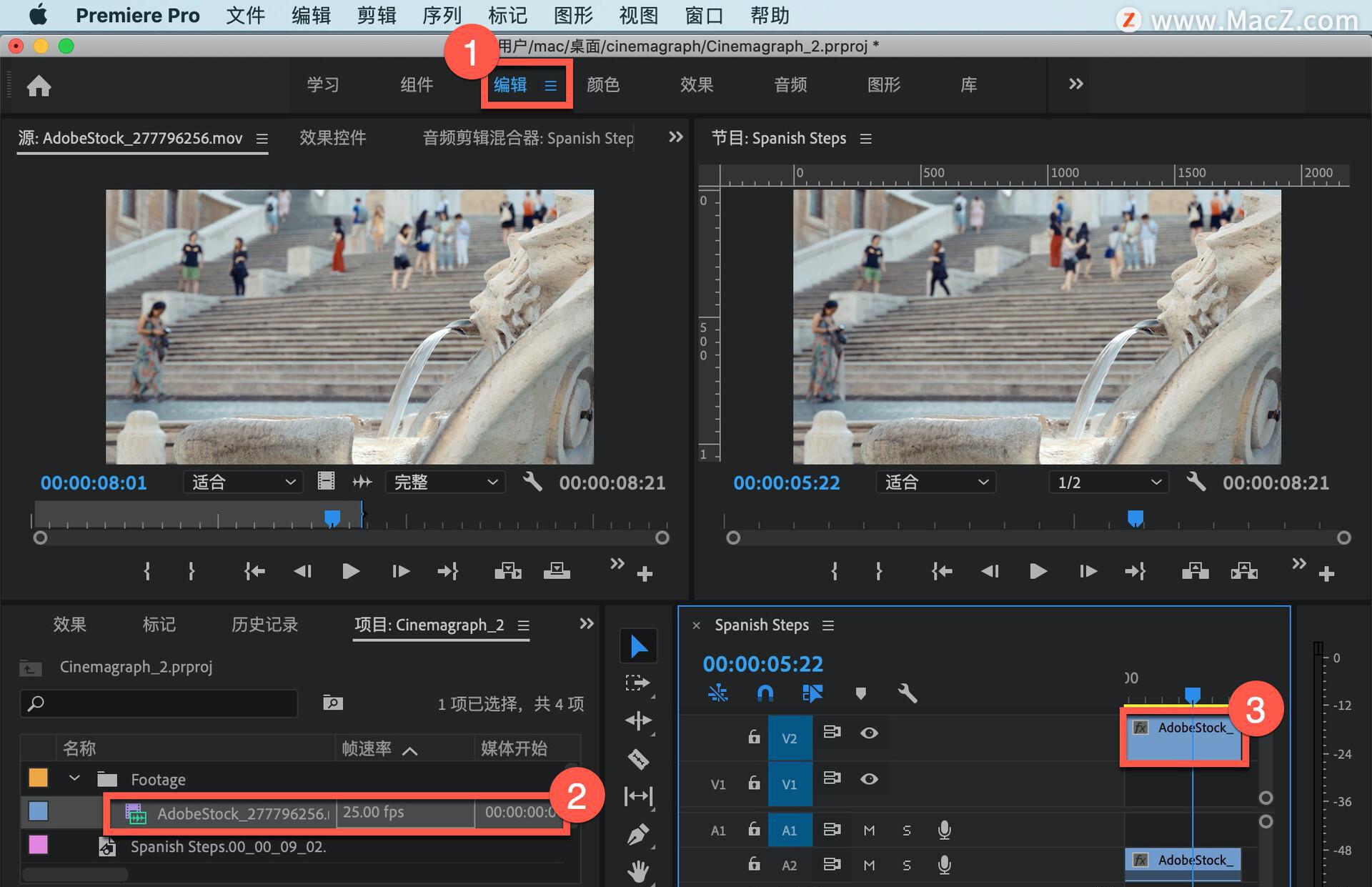The width and height of the screenshot is (1372, 887).
Task: Open the 效果控件 tab
Action: tap(332, 137)
